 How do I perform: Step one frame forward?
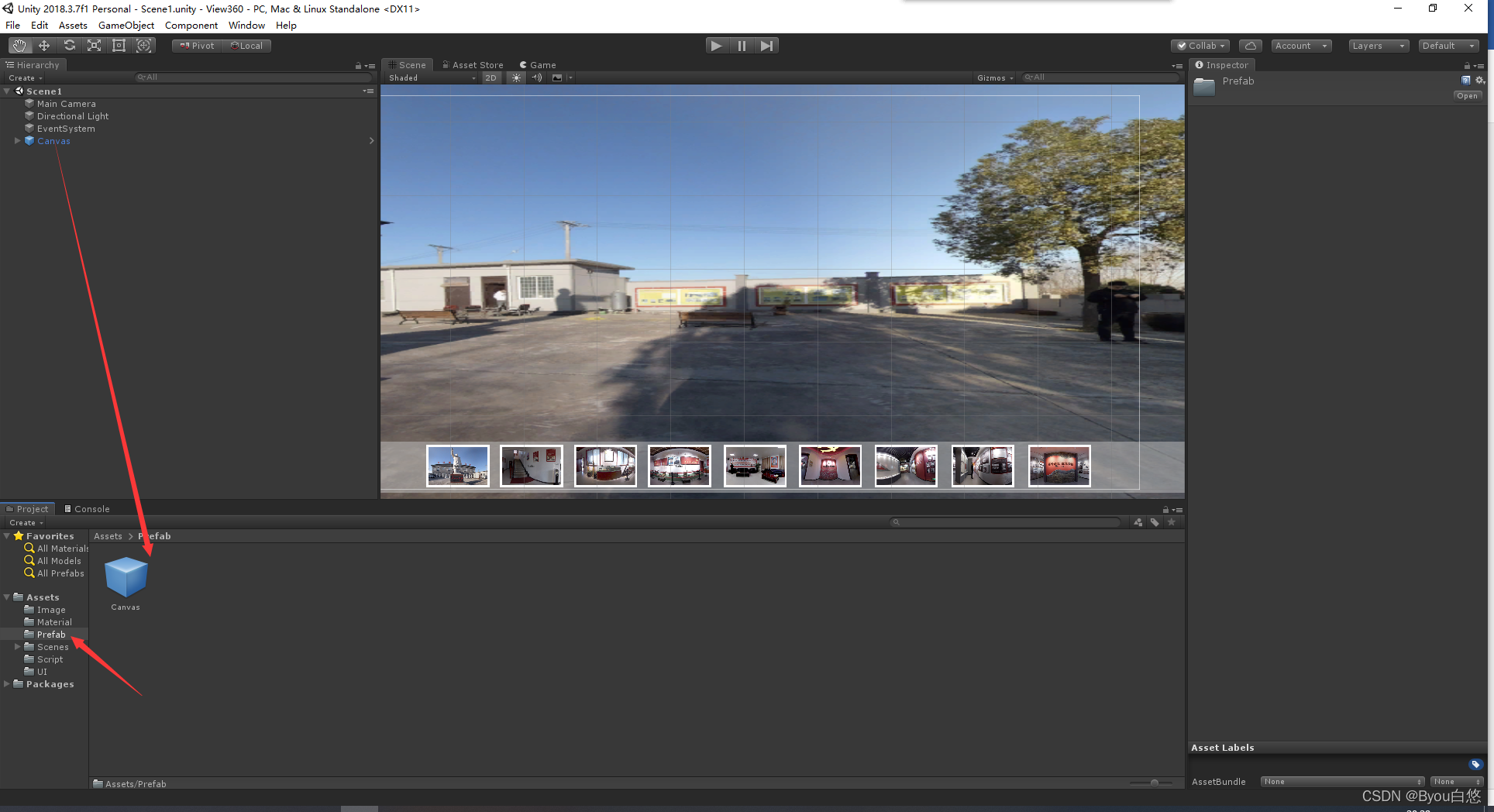pyautogui.click(x=766, y=46)
